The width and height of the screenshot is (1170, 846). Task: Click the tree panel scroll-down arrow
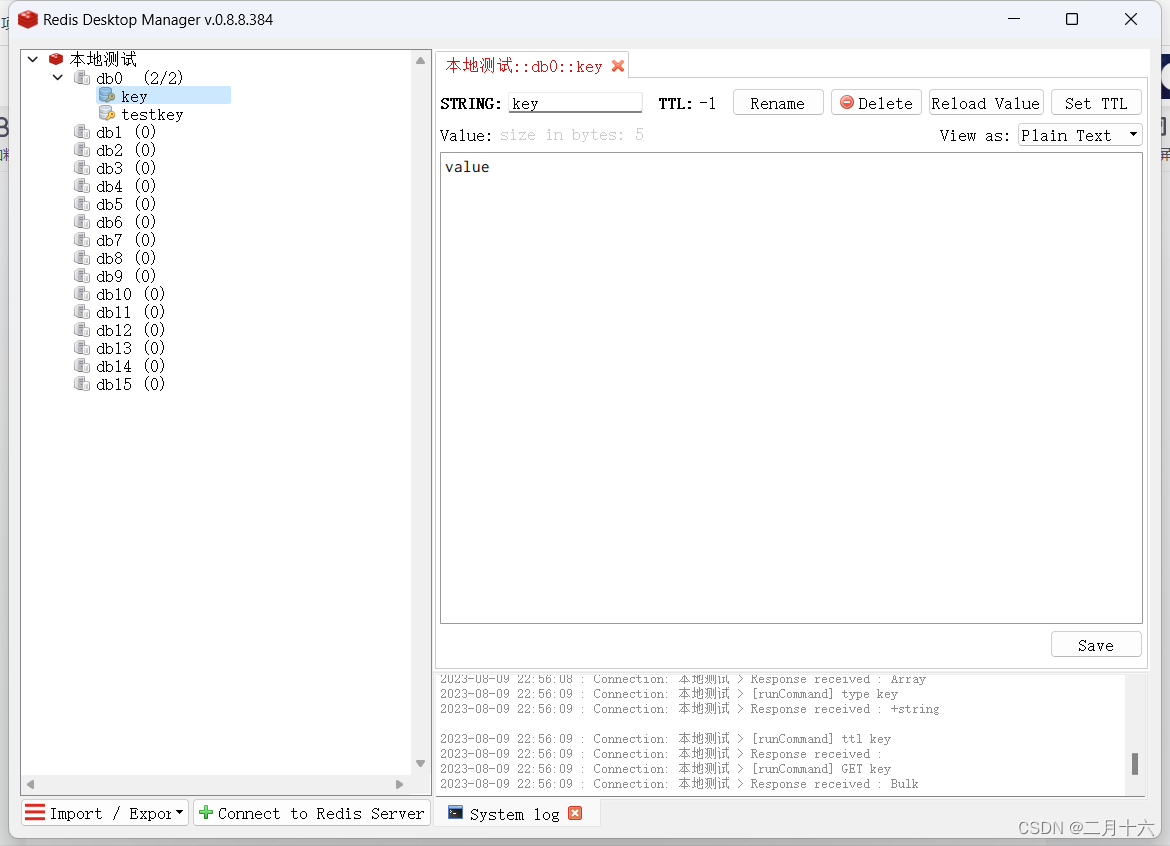[420, 763]
